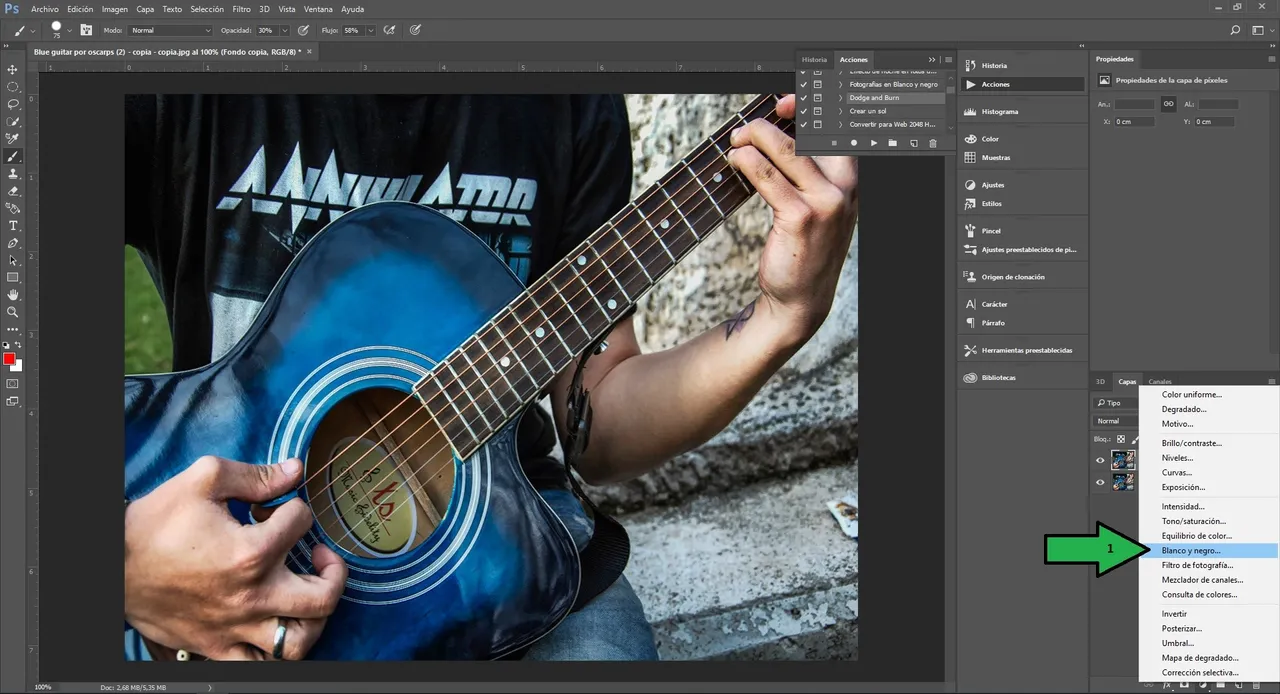The height and width of the screenshot is (694, 1280).
Task: Select the Eraser tool
Action: point(13,191)
